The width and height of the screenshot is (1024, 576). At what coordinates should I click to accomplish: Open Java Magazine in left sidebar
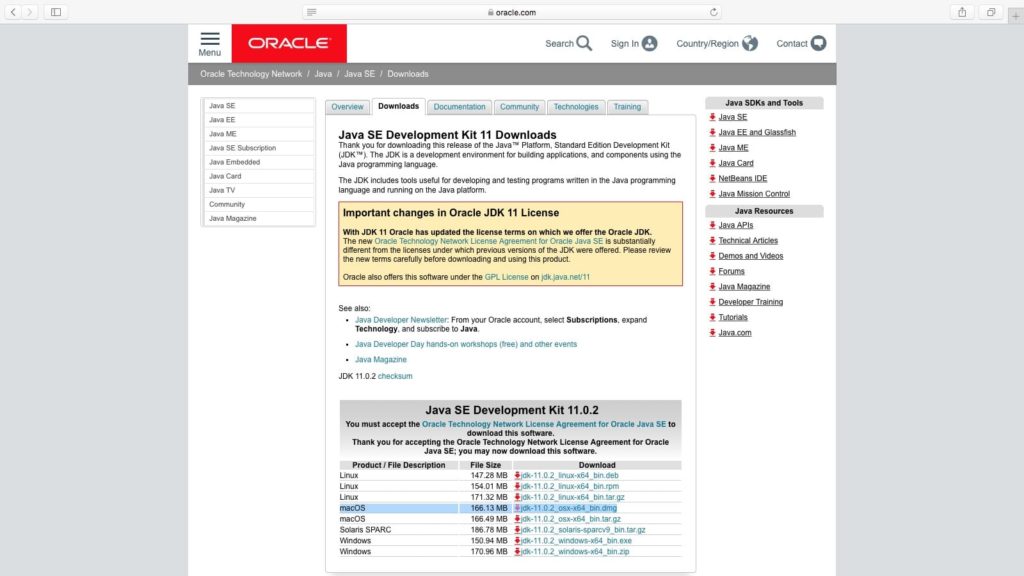pos(259,218)
